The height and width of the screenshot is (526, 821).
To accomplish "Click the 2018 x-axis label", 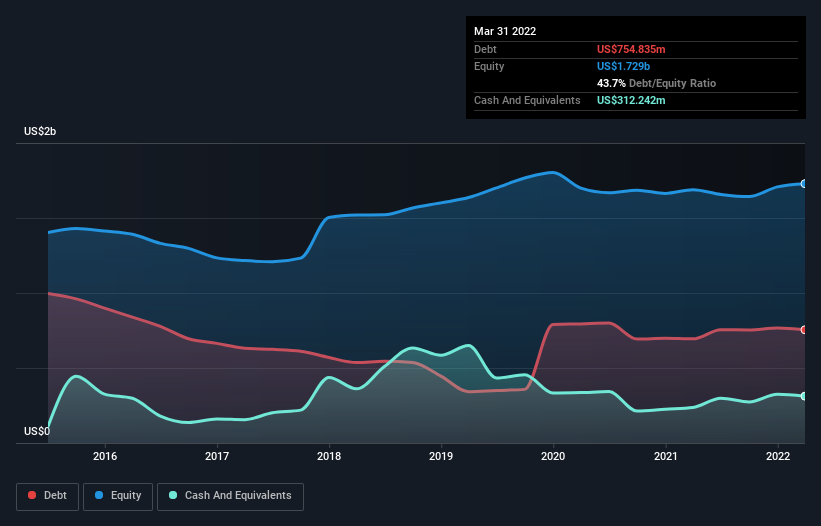I will (329, 456).
